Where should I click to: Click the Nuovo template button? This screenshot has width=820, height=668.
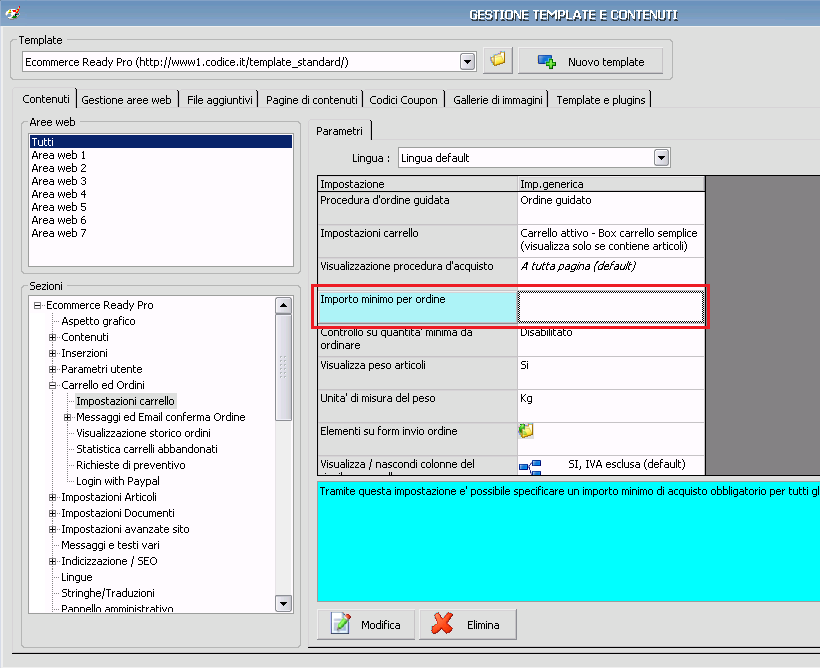point(590,62)
